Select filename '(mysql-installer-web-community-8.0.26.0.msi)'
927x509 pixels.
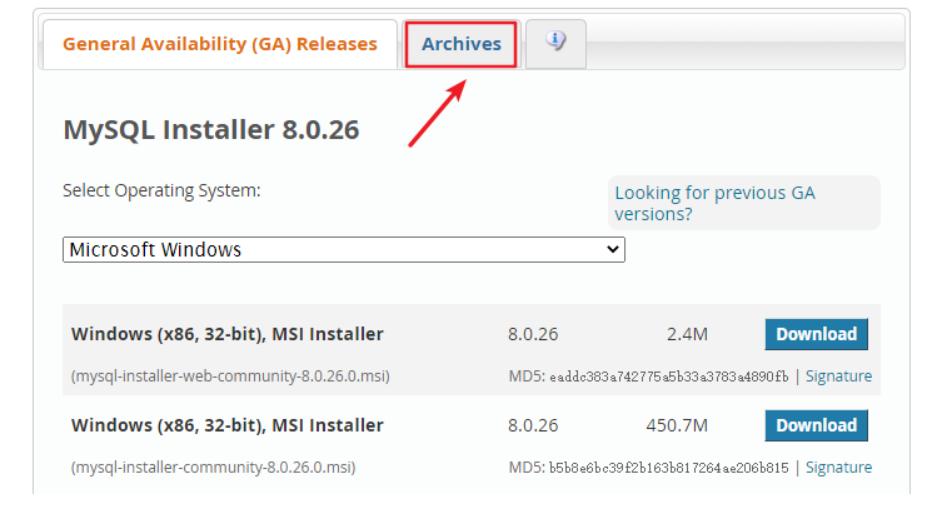(x=230, y=376)
